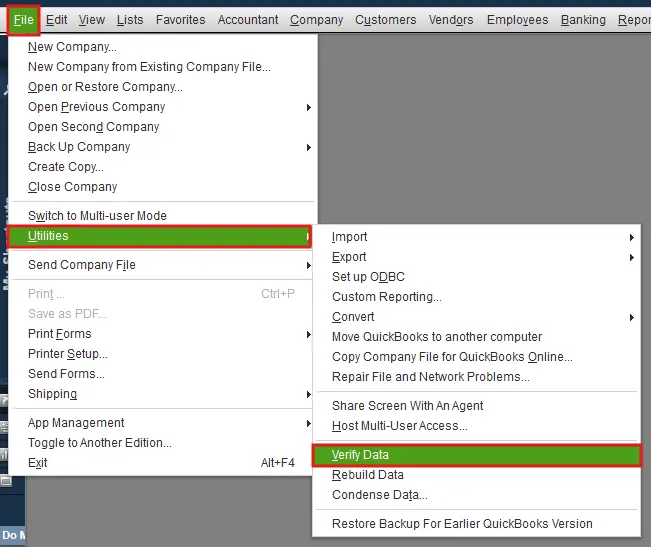This screenshot has height=547, width=651.
Task: Select Repair File and Network Problems...
Action: click(477, 377)
